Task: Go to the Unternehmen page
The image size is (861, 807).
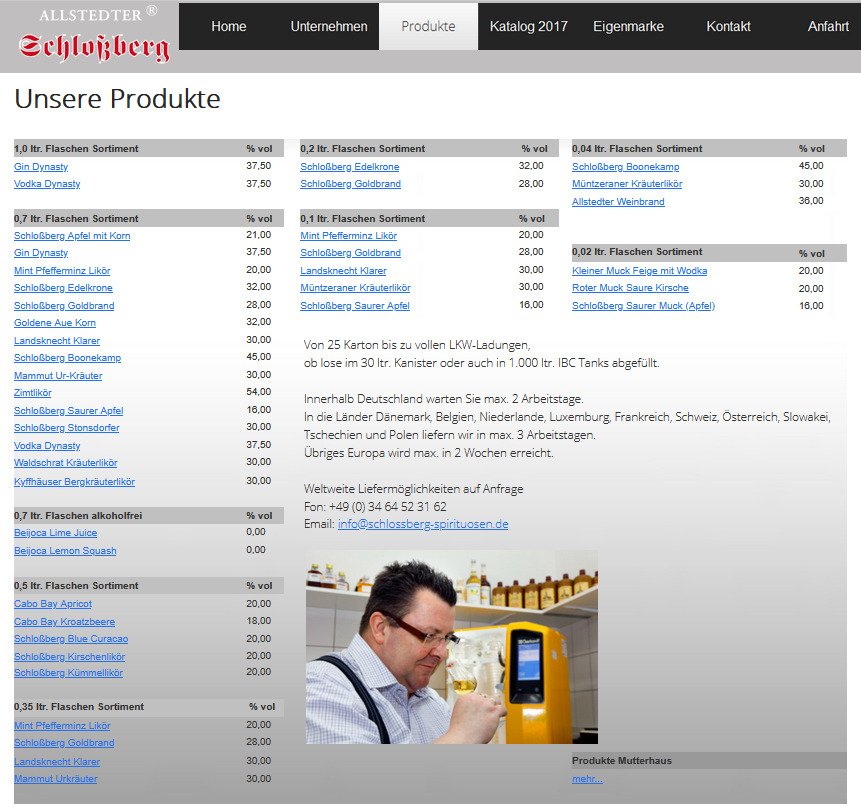Action: click(329, 26)
